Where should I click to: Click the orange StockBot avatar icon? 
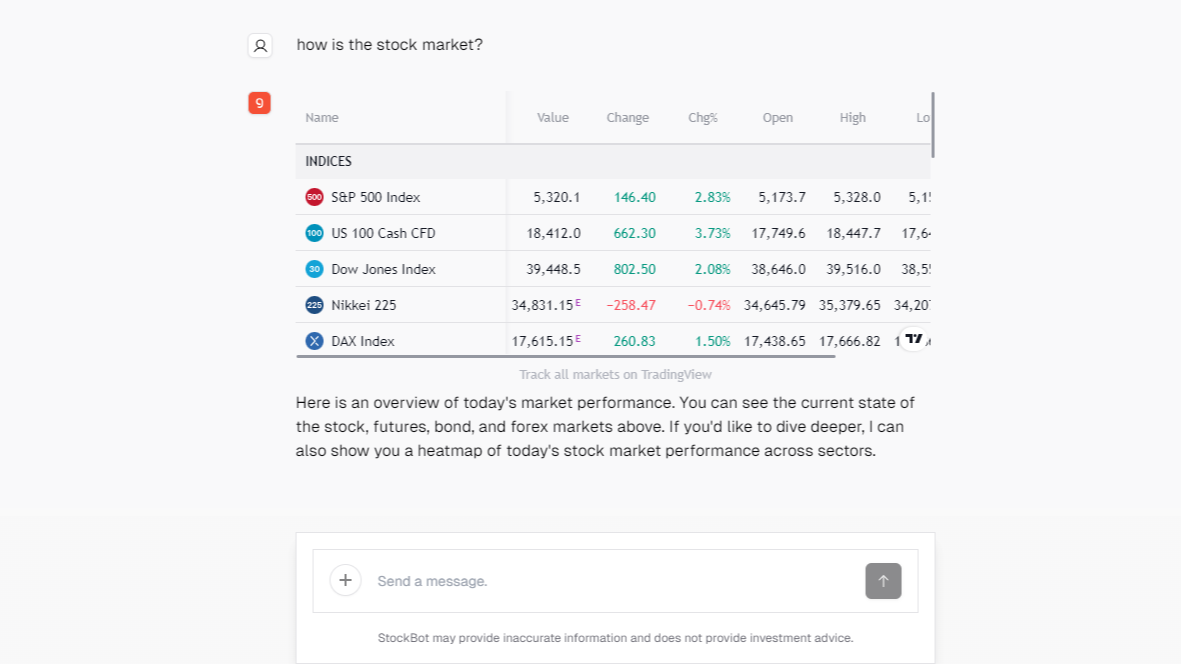click(x=259, y=103)
